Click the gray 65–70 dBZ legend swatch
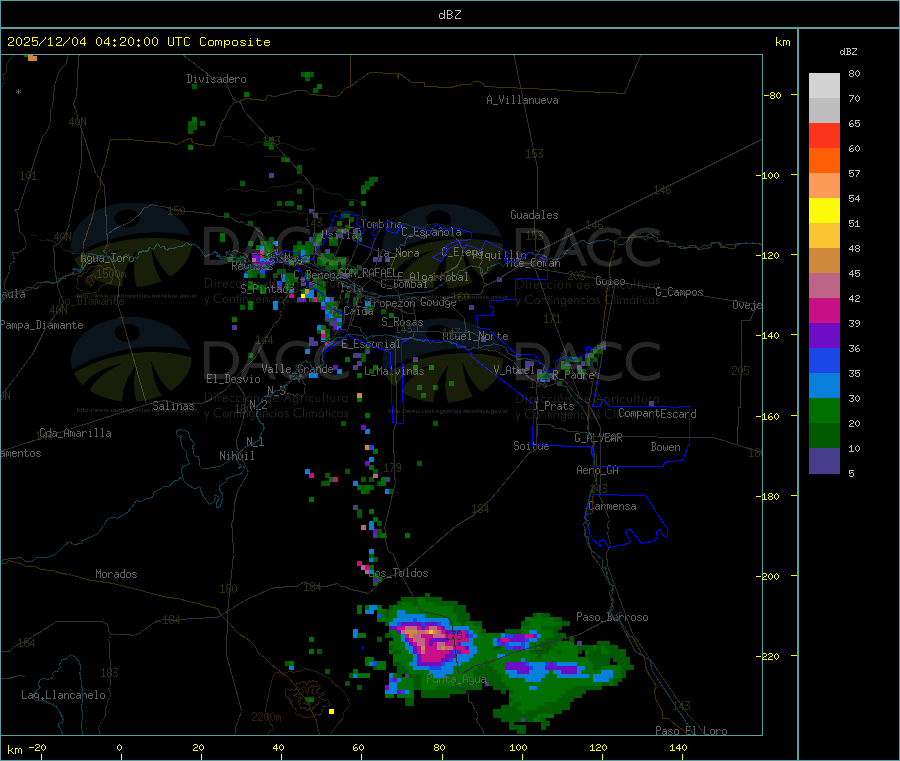This screenshot has height=761, width=900. pyautogui.click(x=824, y=111)
